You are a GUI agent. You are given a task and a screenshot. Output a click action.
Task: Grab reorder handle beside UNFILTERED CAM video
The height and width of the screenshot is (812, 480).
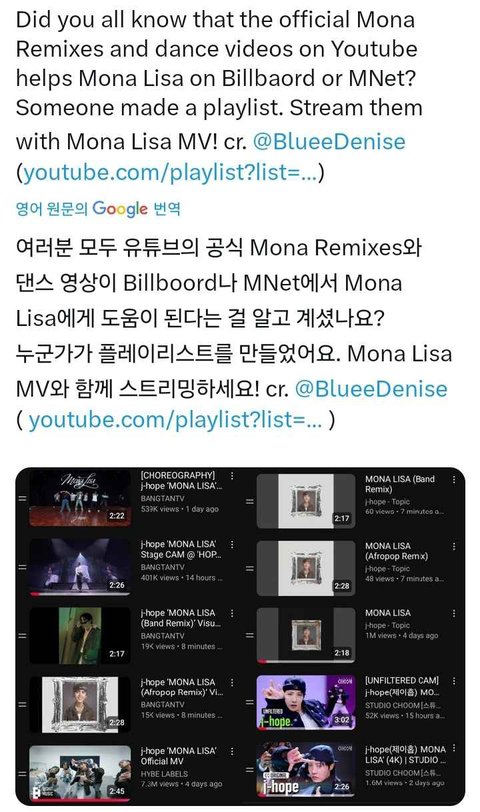click(250, 703)
